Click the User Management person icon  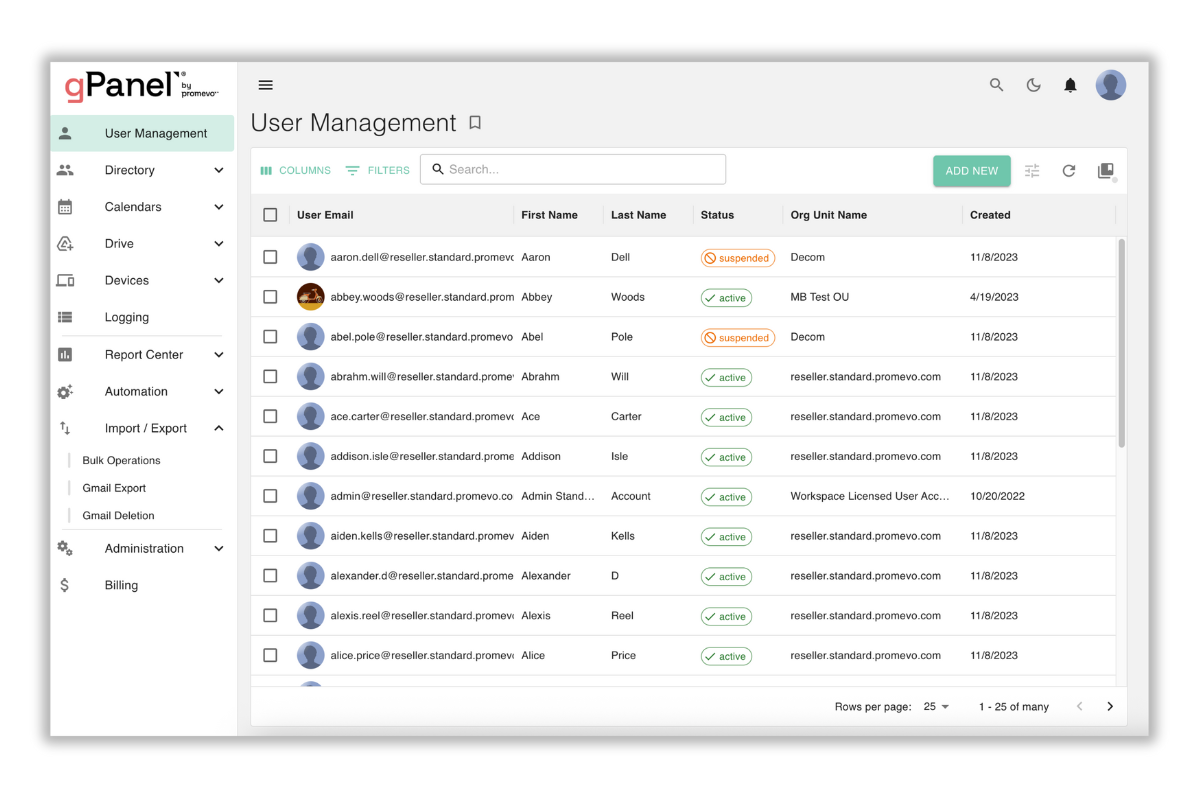65,133
